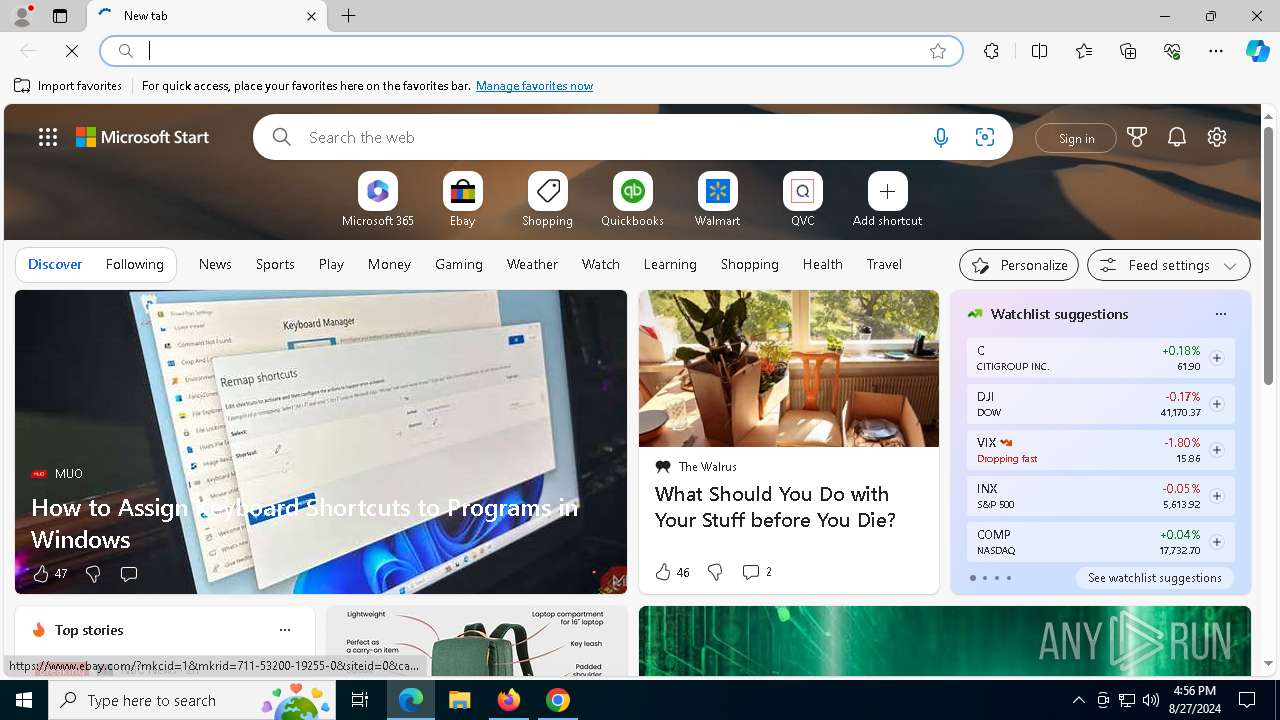Open the Extensions puzzle icon
This screenshot has height=720, width=1280.
coord(991,51)
